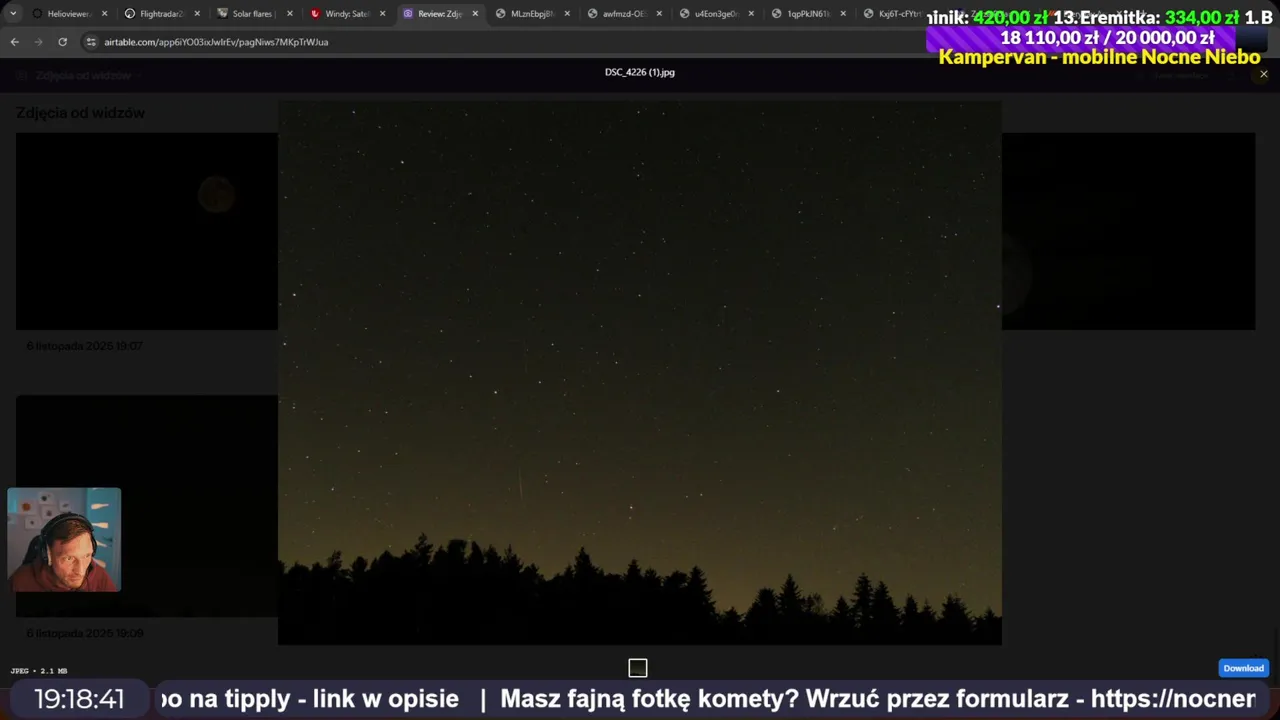
Task: Click the browser forward arrow
Action: (38, 42)
